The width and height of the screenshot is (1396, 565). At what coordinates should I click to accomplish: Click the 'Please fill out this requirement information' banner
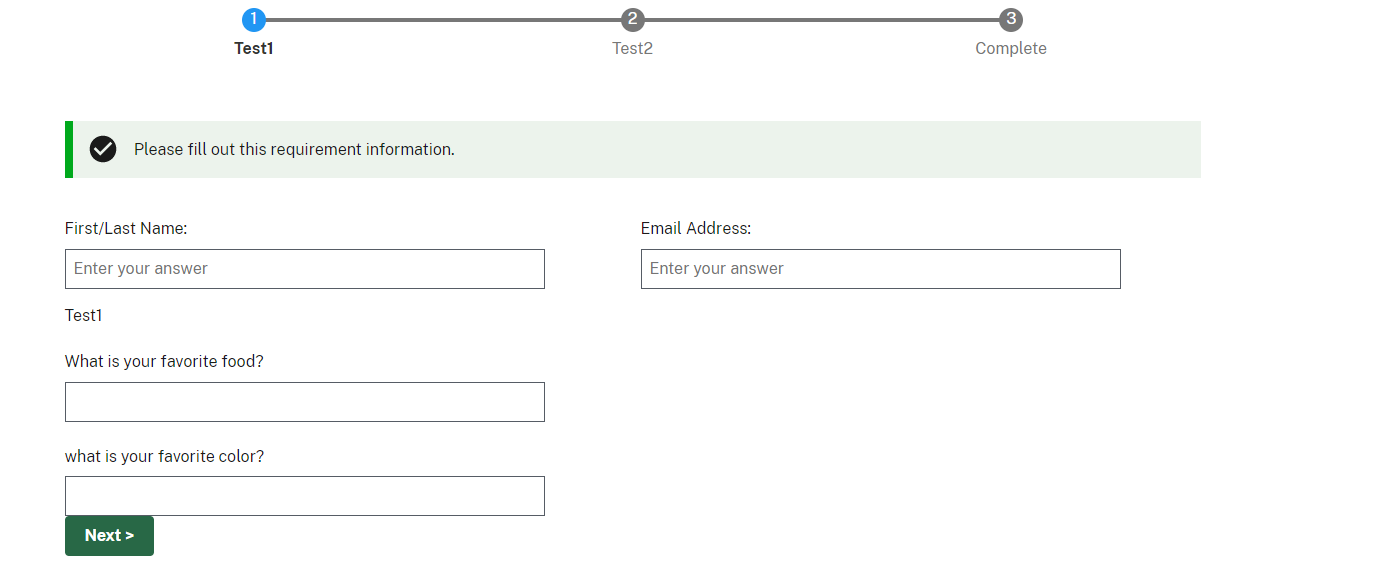click(633, 149)
